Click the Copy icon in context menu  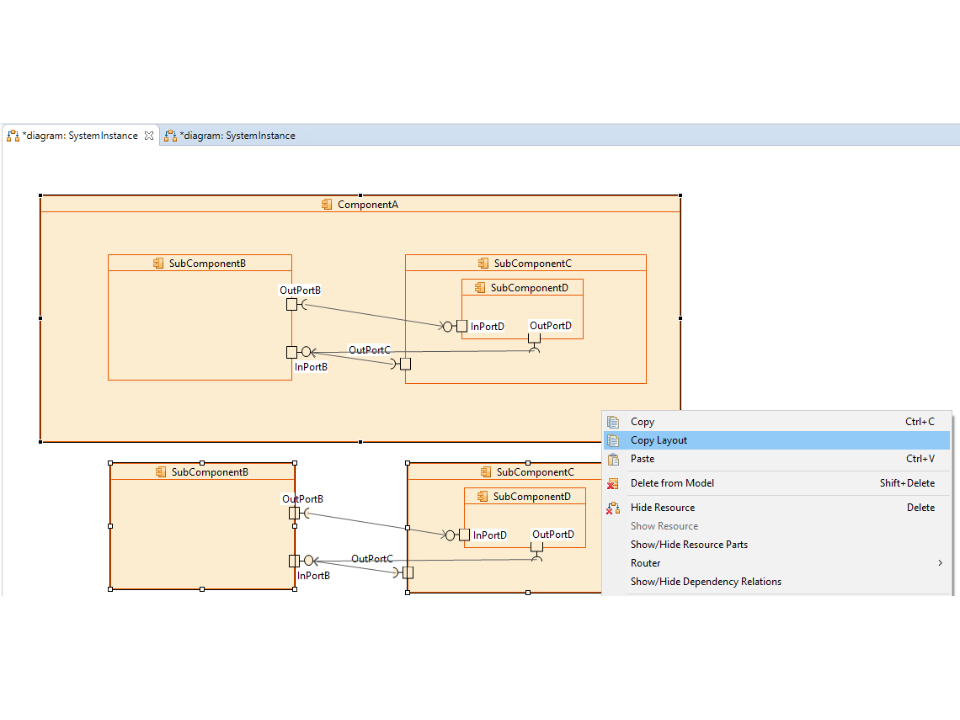tap(613, 422)
